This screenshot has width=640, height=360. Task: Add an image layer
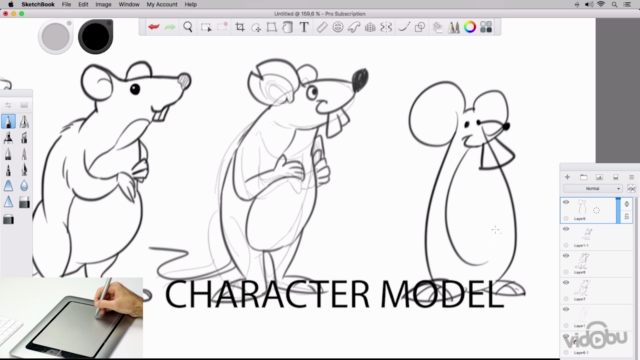599,177
